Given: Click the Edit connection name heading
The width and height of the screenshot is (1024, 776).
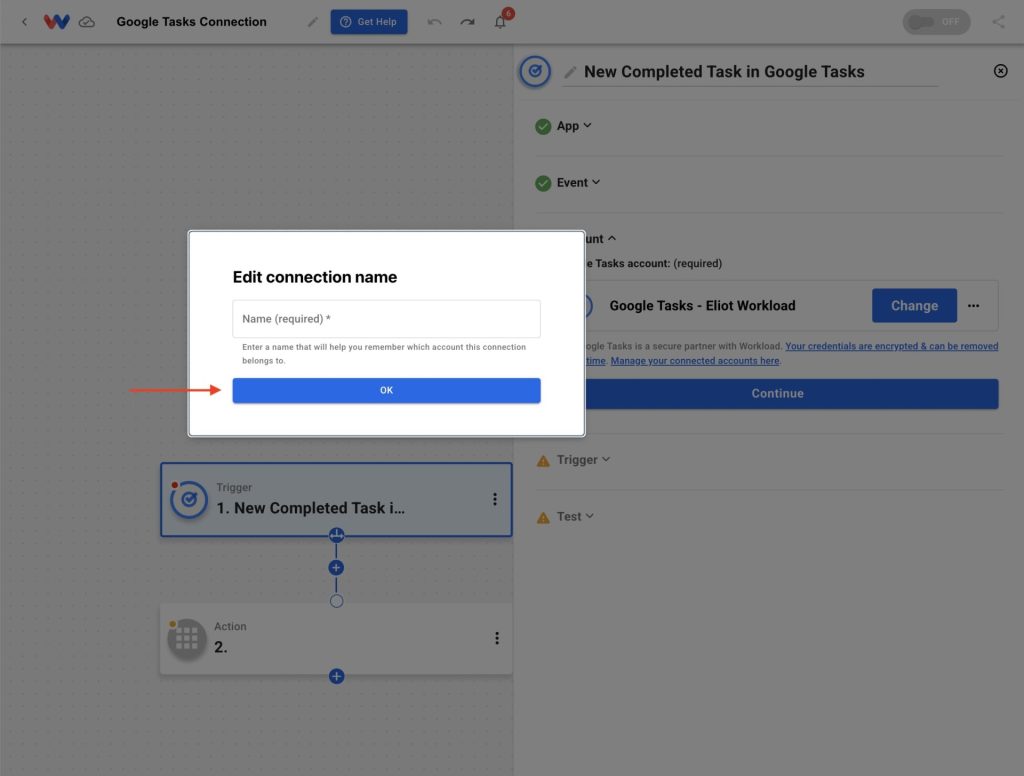Looking at the screenshot, I should click(x=315, y=277).
